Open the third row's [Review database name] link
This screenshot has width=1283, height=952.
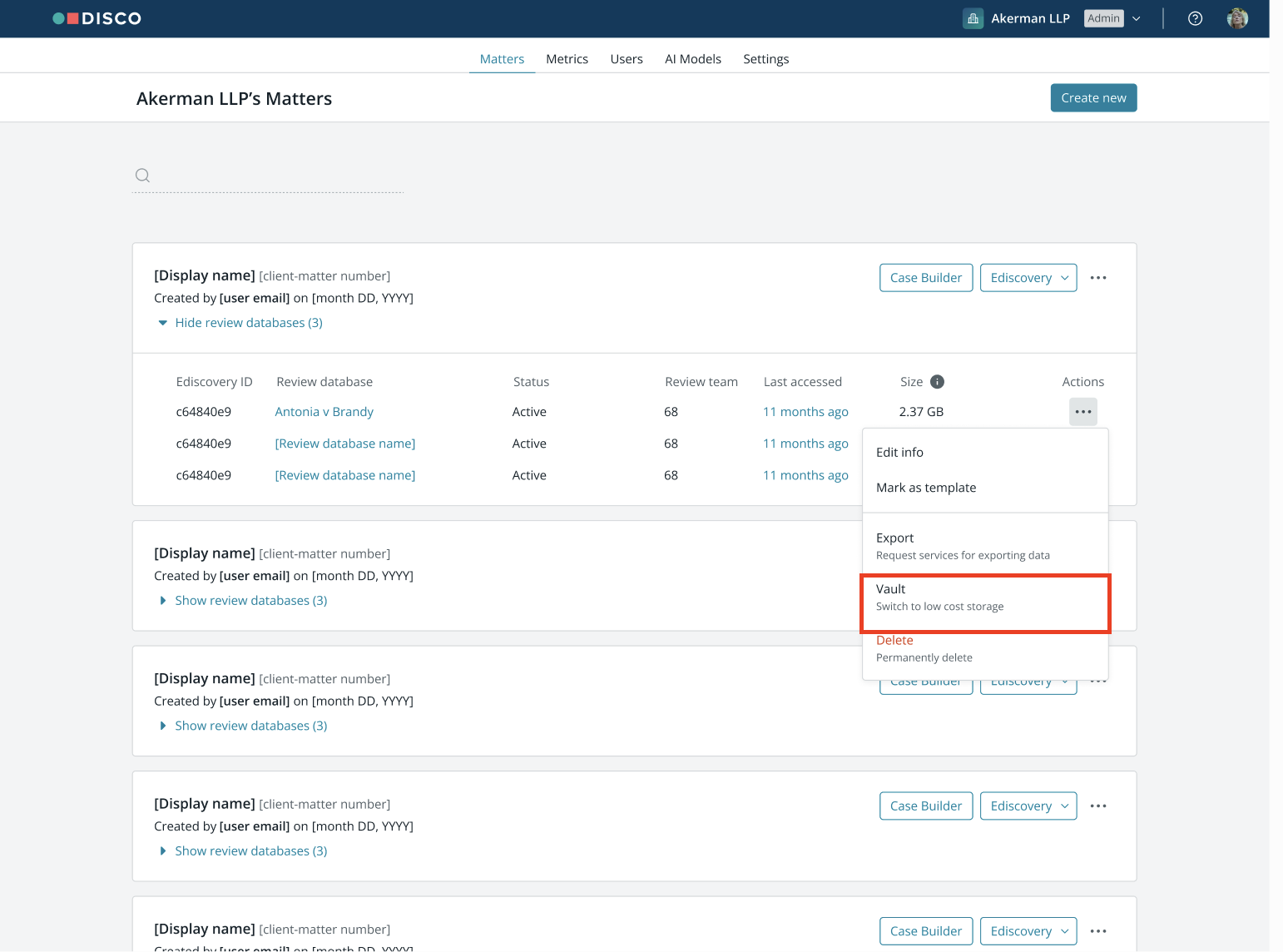[345, 475]
